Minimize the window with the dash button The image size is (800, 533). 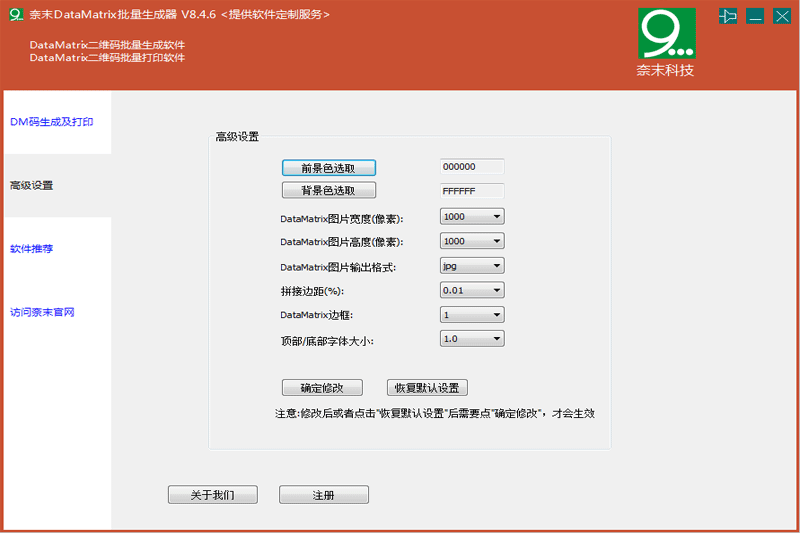[x=755, y=16]
